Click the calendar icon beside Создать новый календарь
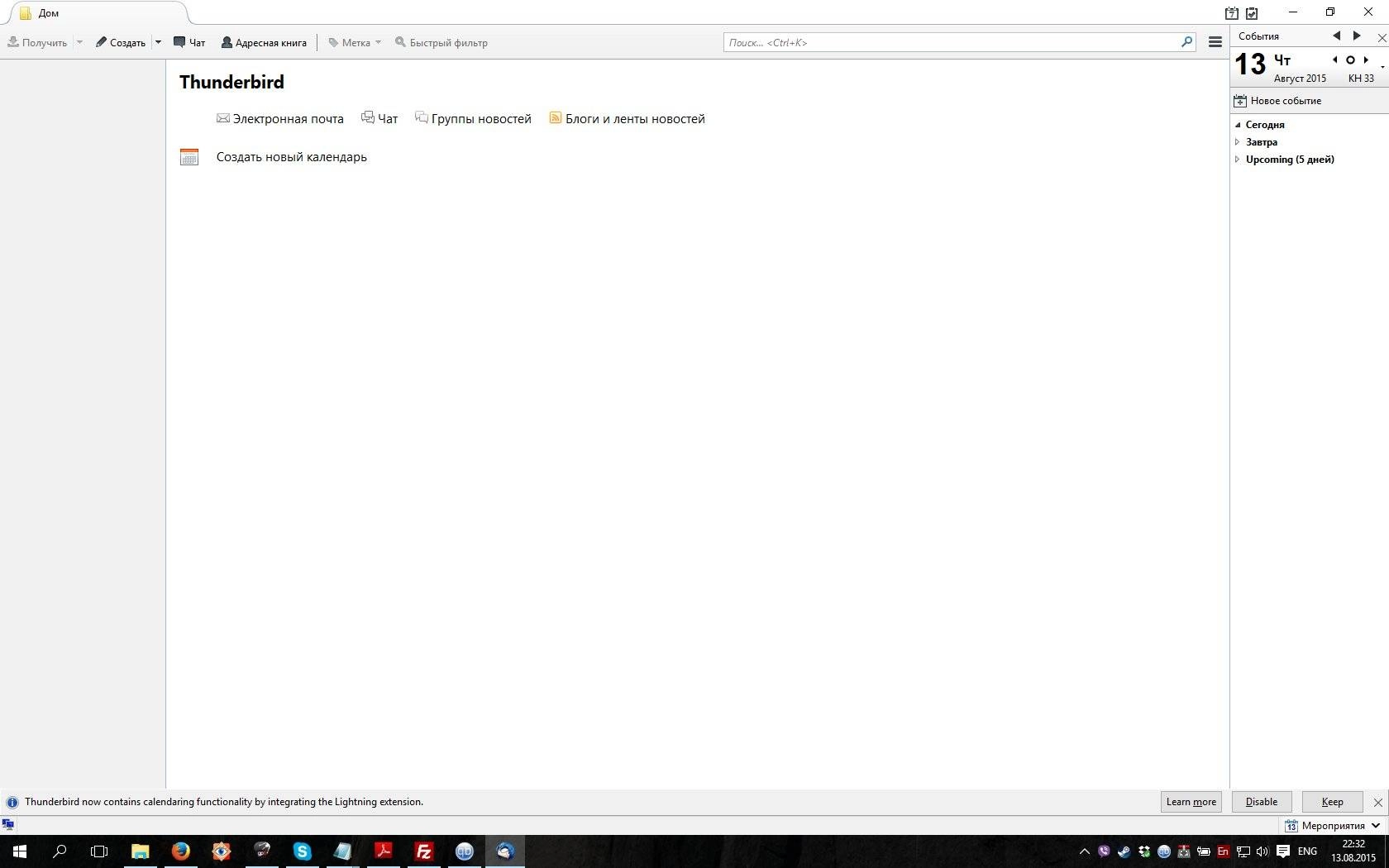The width and height of the screenshot is (1389, 868). [x=189, y=157]
